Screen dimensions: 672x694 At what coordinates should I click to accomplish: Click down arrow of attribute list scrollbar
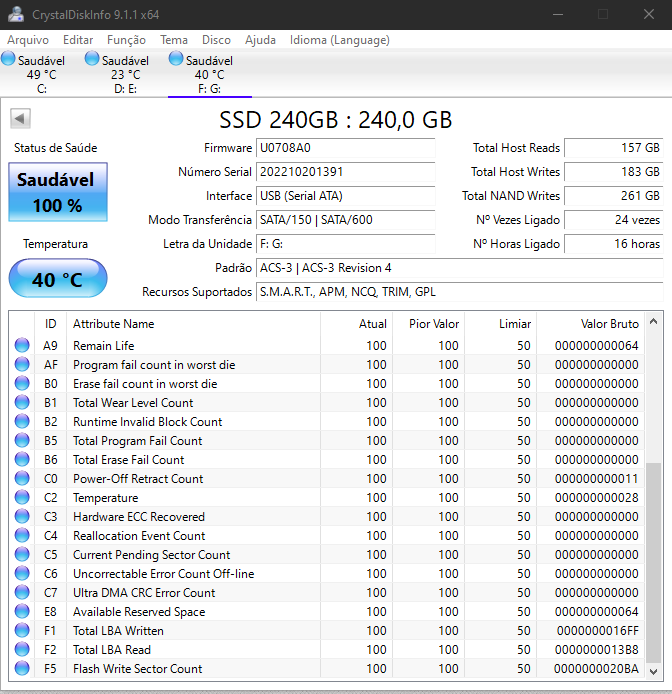pos(653,671)
